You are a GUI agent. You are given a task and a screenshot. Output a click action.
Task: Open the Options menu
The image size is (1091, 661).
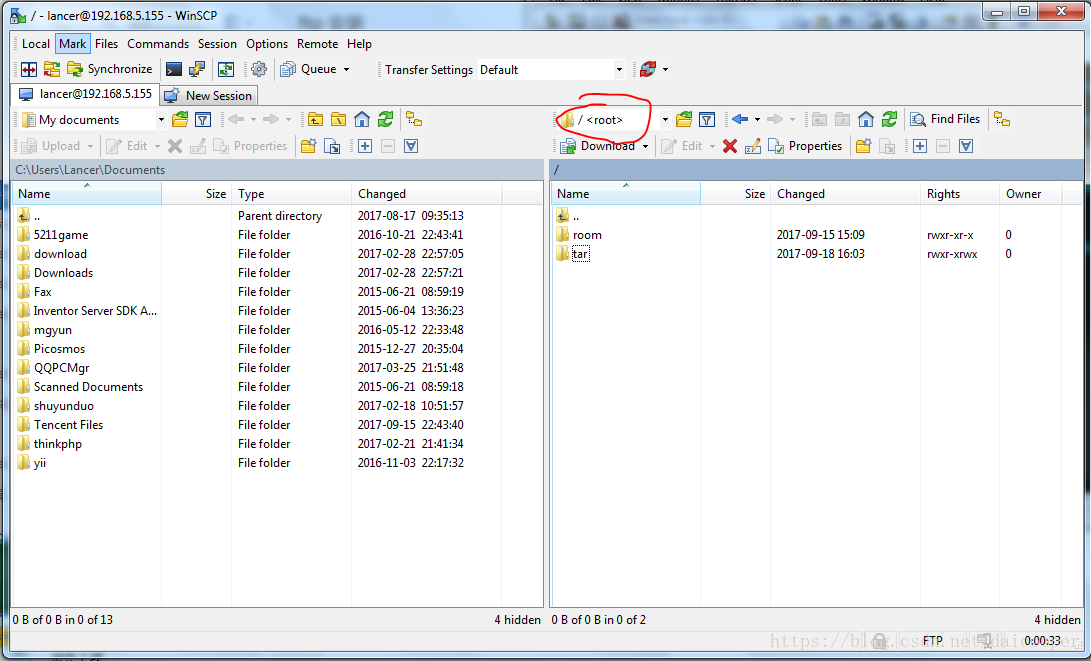266,44
